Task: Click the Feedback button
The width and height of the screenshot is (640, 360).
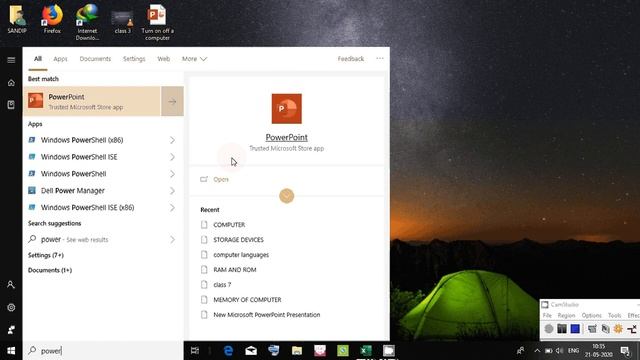Action: coord(351,59)
